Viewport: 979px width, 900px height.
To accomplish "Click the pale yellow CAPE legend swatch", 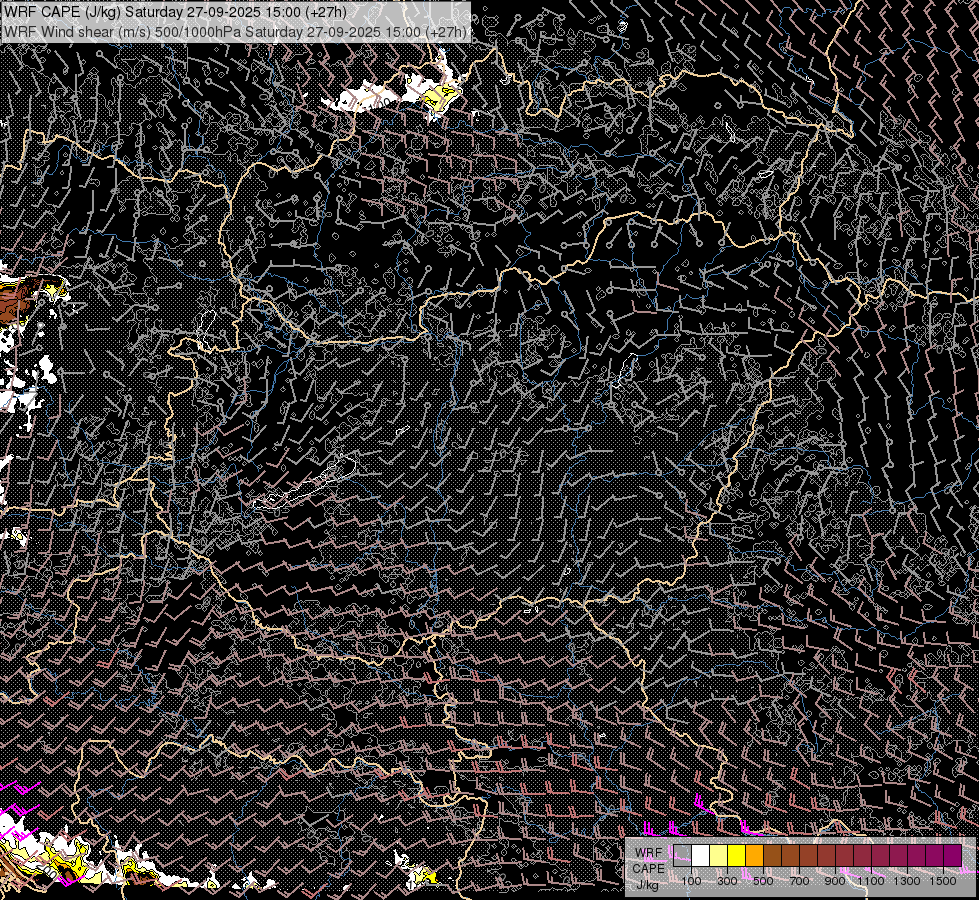I will (x=719, y=856).
